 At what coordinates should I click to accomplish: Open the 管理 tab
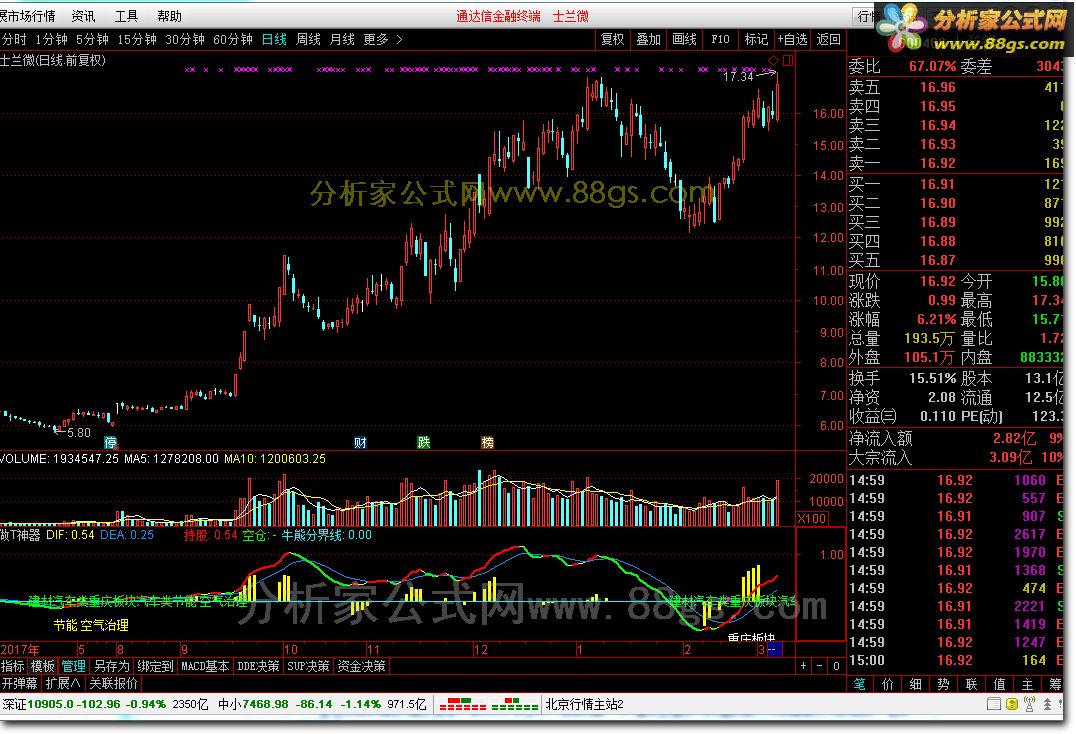coord(73,666)
